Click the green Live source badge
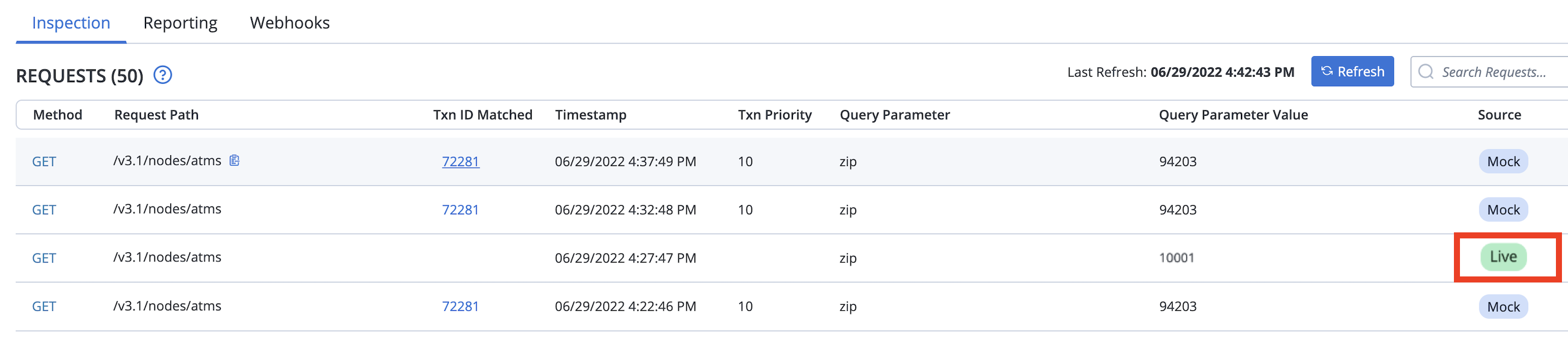This screenshot has height=338, width=1568. point(1503,257)
